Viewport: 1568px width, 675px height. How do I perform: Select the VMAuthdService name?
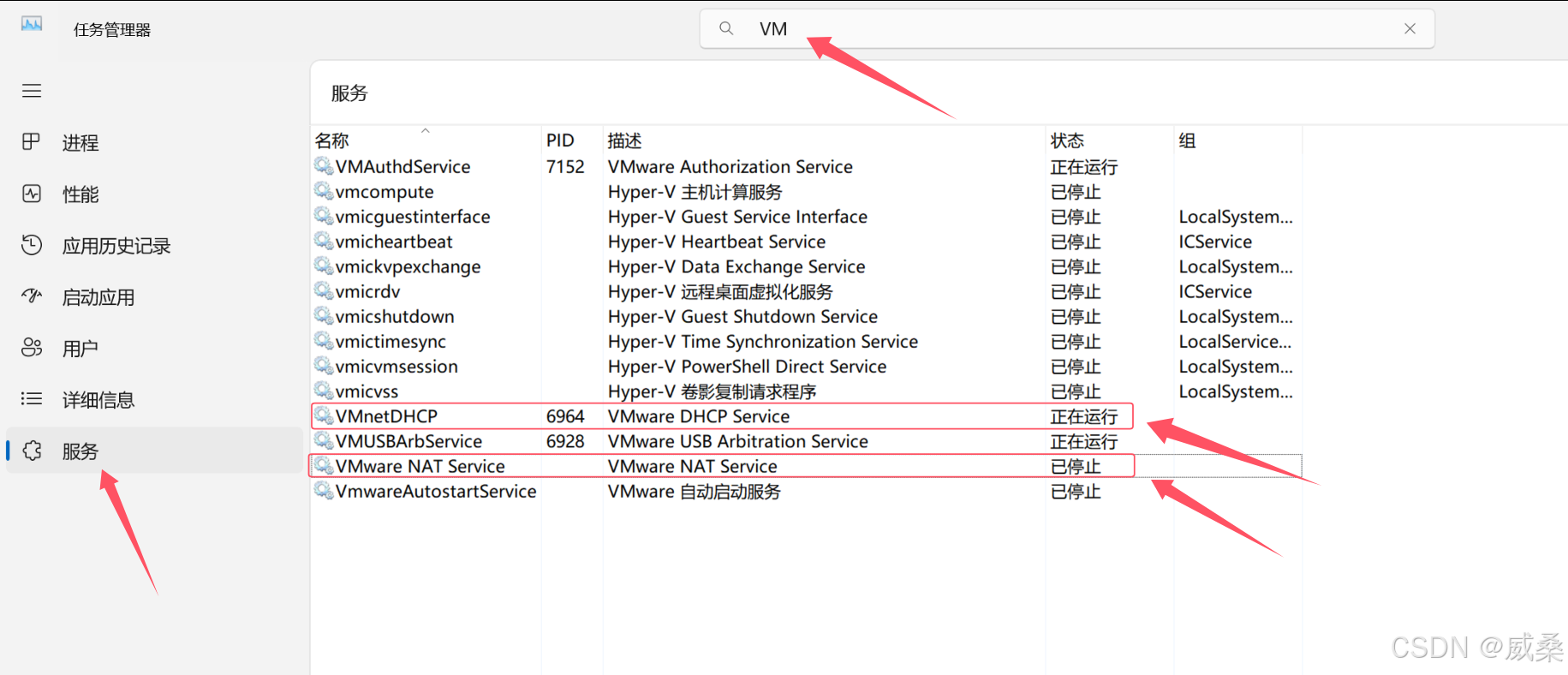pos(403,166)
